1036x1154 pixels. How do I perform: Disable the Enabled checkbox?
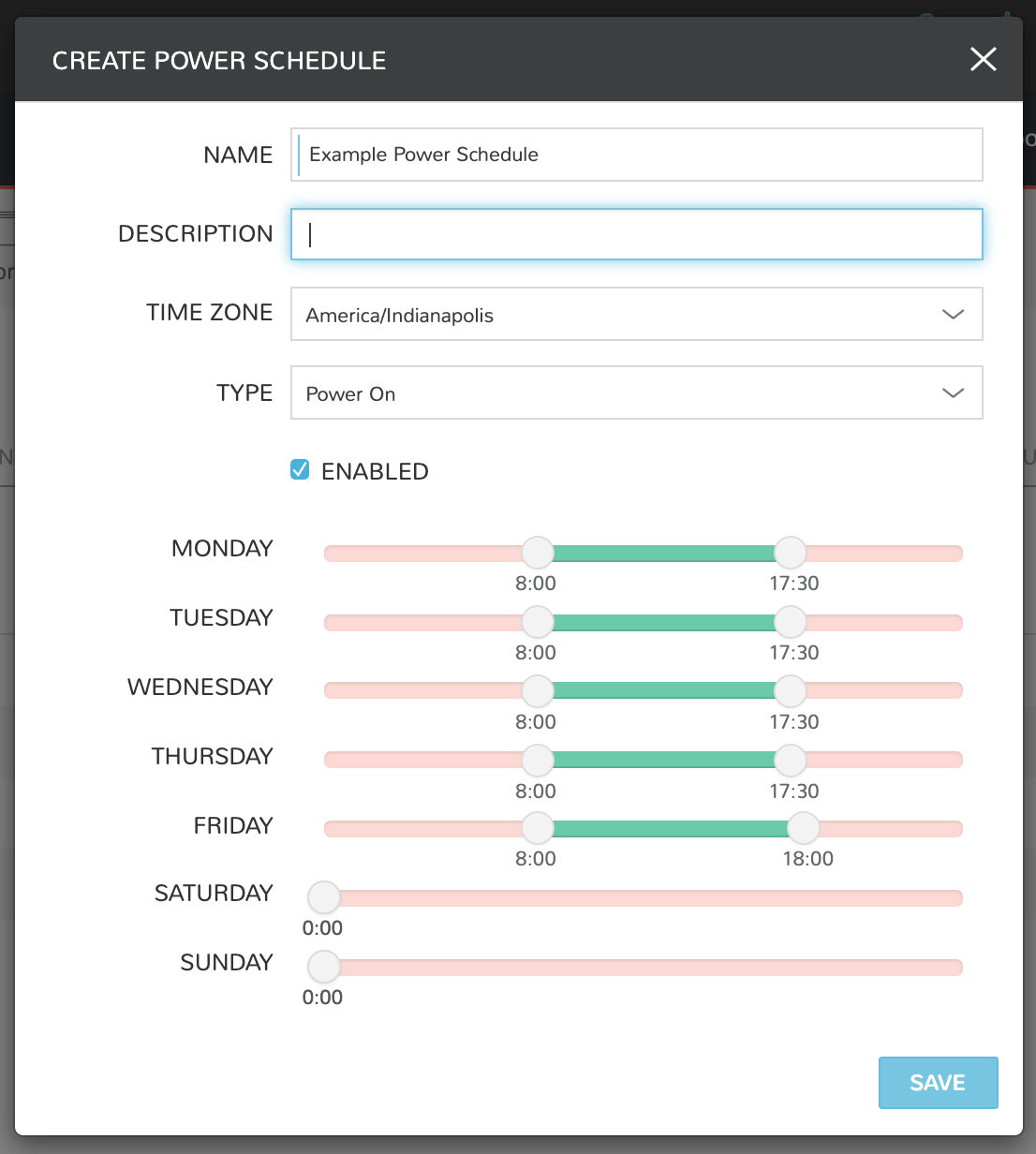[x=300, y=470]
